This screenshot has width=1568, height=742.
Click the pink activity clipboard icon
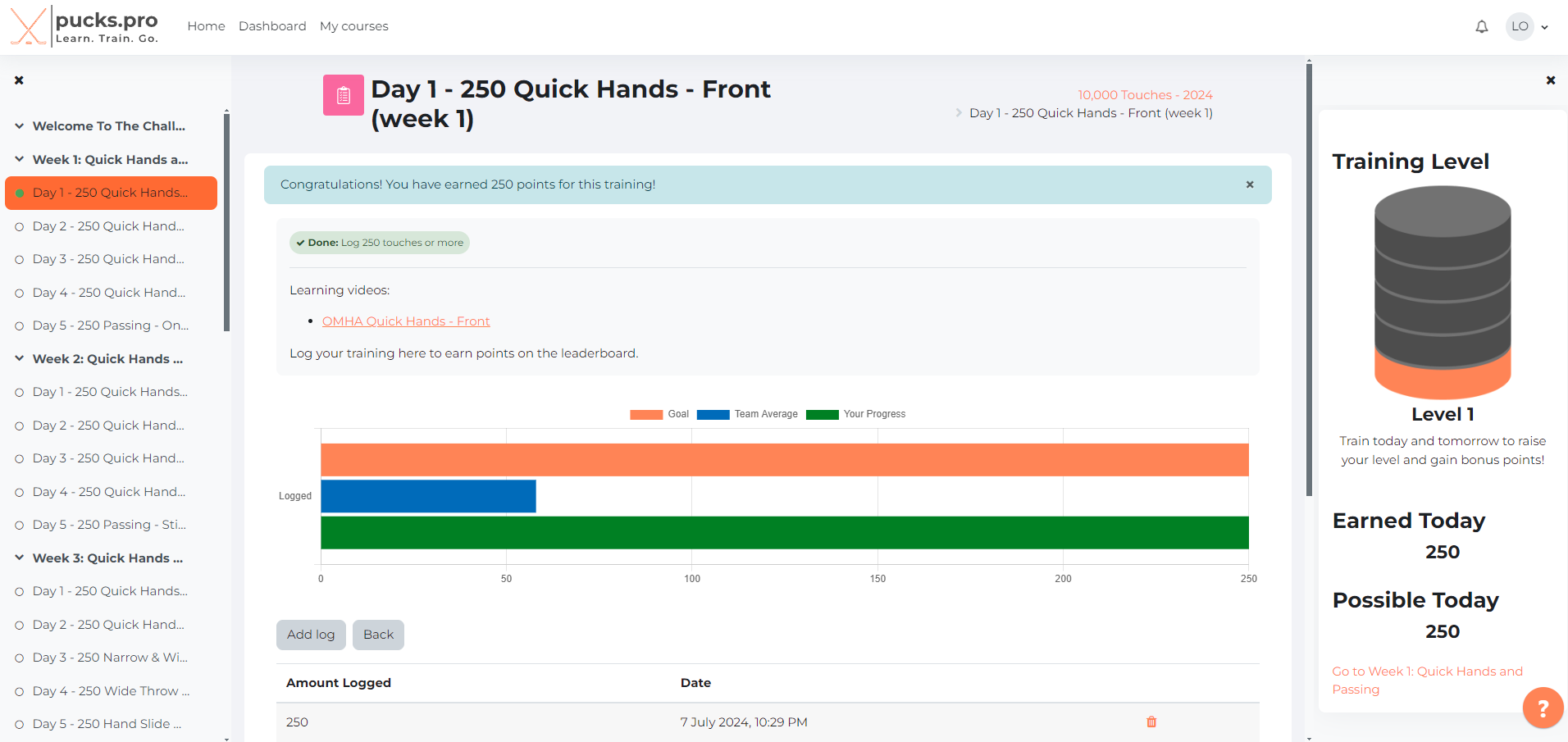[x=343, y=95]
